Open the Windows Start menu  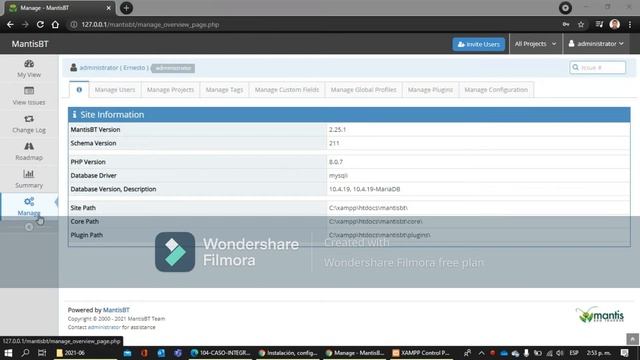pos(8,353)
